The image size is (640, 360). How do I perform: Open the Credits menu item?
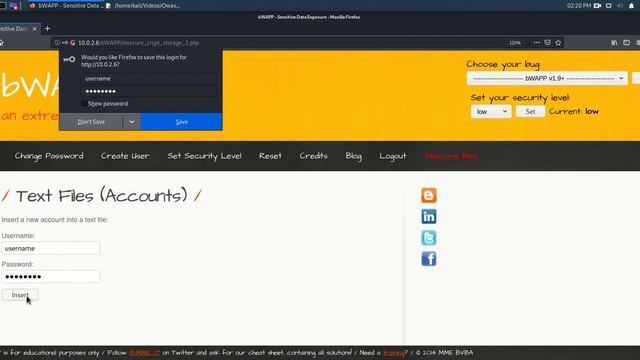(x=313, y=156)
